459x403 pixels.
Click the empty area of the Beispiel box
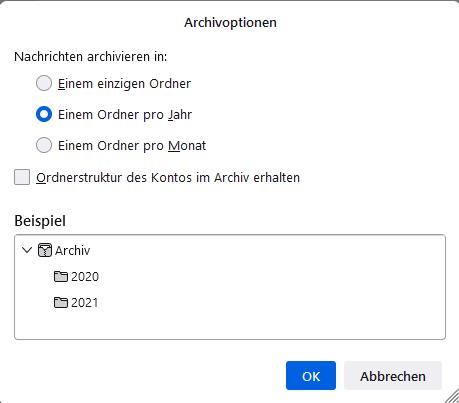pyautogui.click(x=267, y=300)
